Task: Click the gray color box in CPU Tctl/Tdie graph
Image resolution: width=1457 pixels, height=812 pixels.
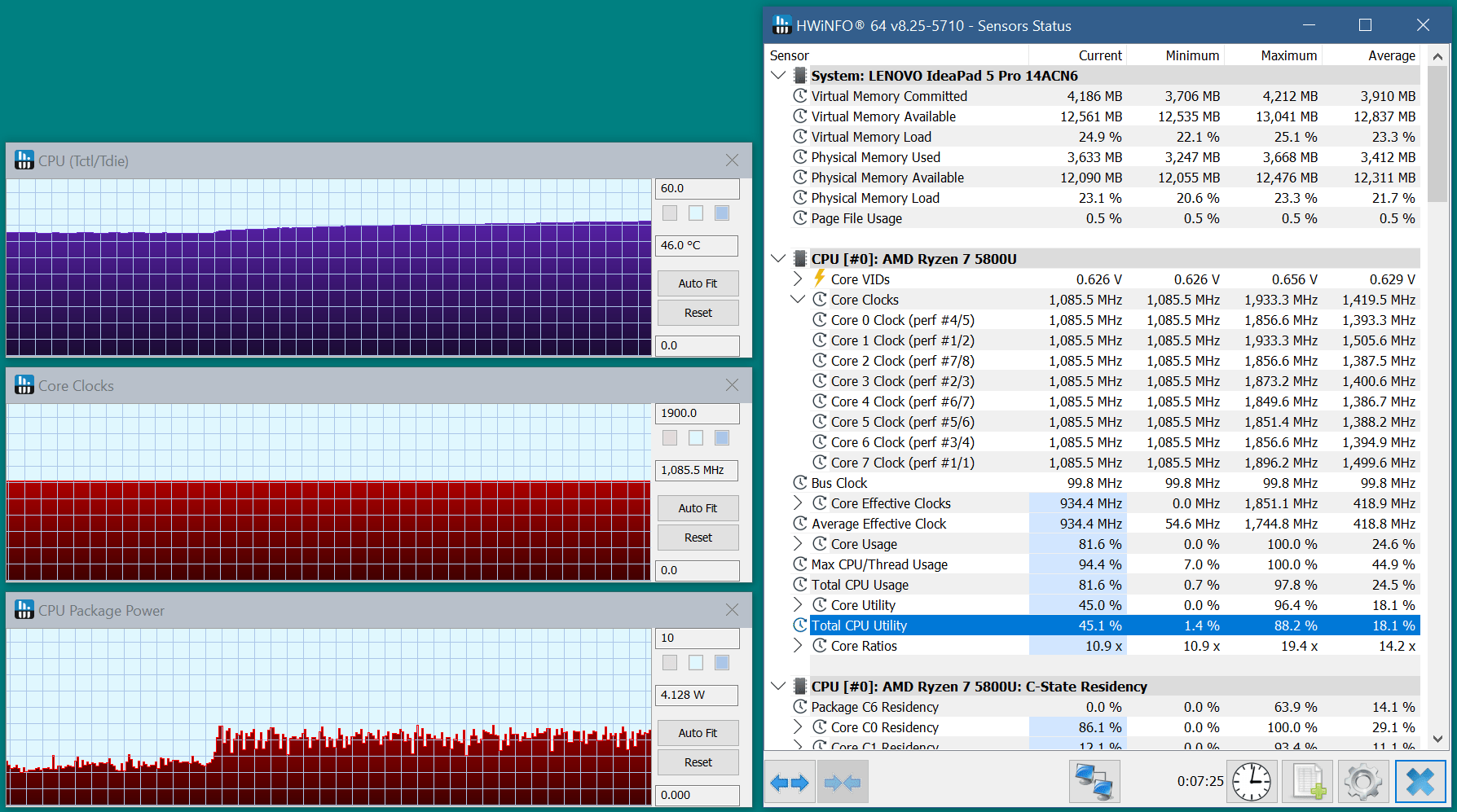Action: click(x=670, y=213)
